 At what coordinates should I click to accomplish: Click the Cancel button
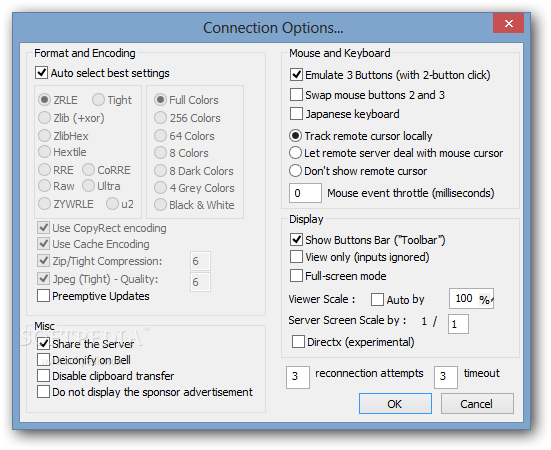pyautogui.click(x=477, y=404)
